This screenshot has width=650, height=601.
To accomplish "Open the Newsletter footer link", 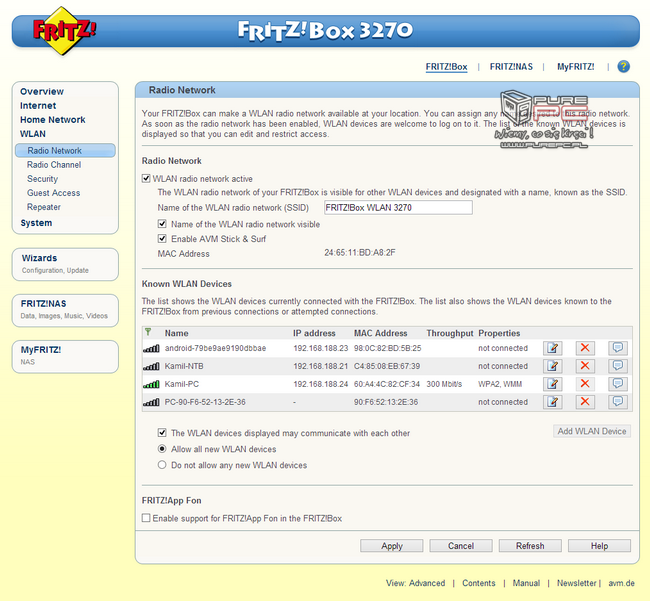I will click(577, 583).
